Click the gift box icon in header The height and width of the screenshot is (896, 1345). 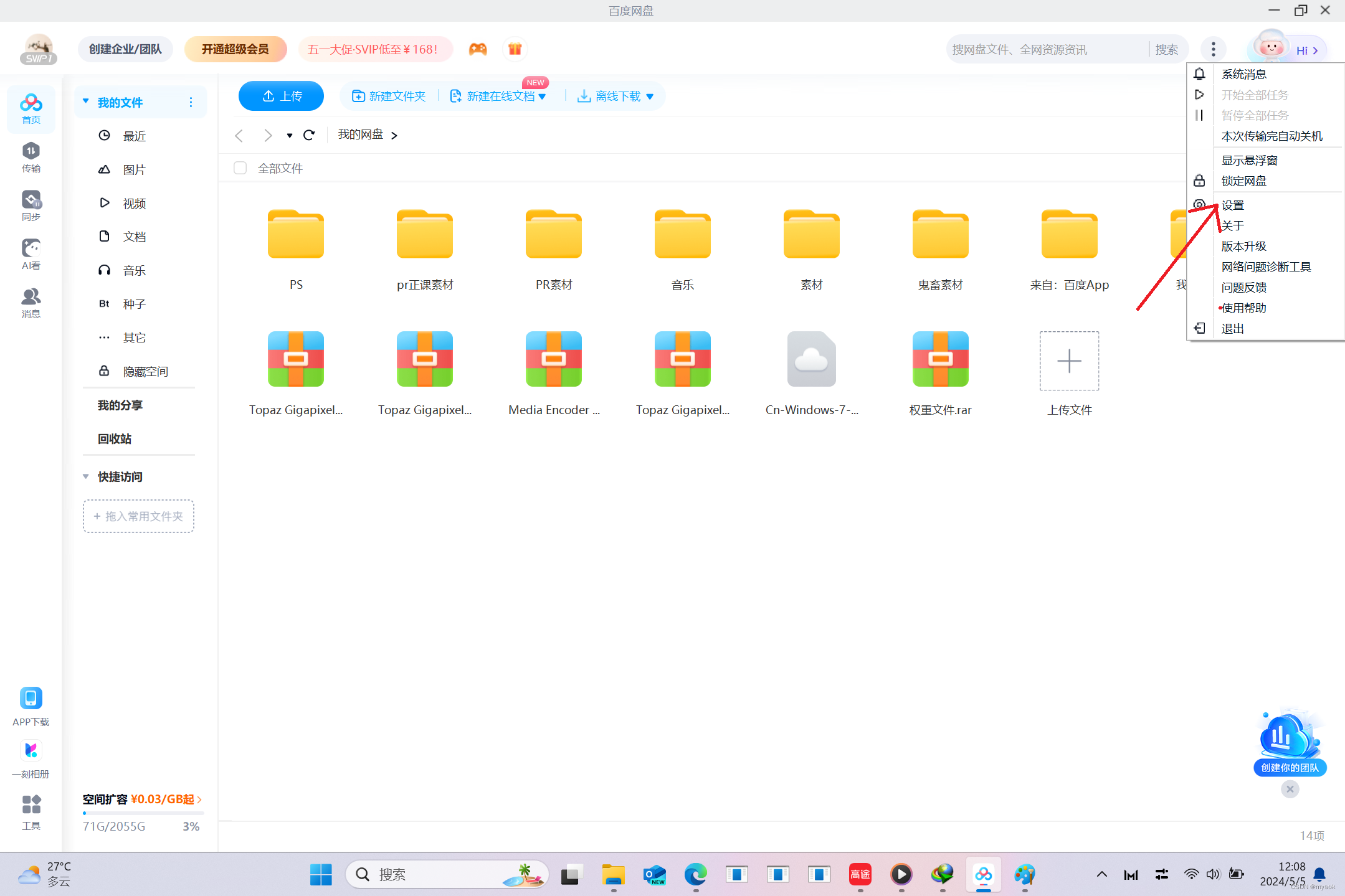point(515,49)
